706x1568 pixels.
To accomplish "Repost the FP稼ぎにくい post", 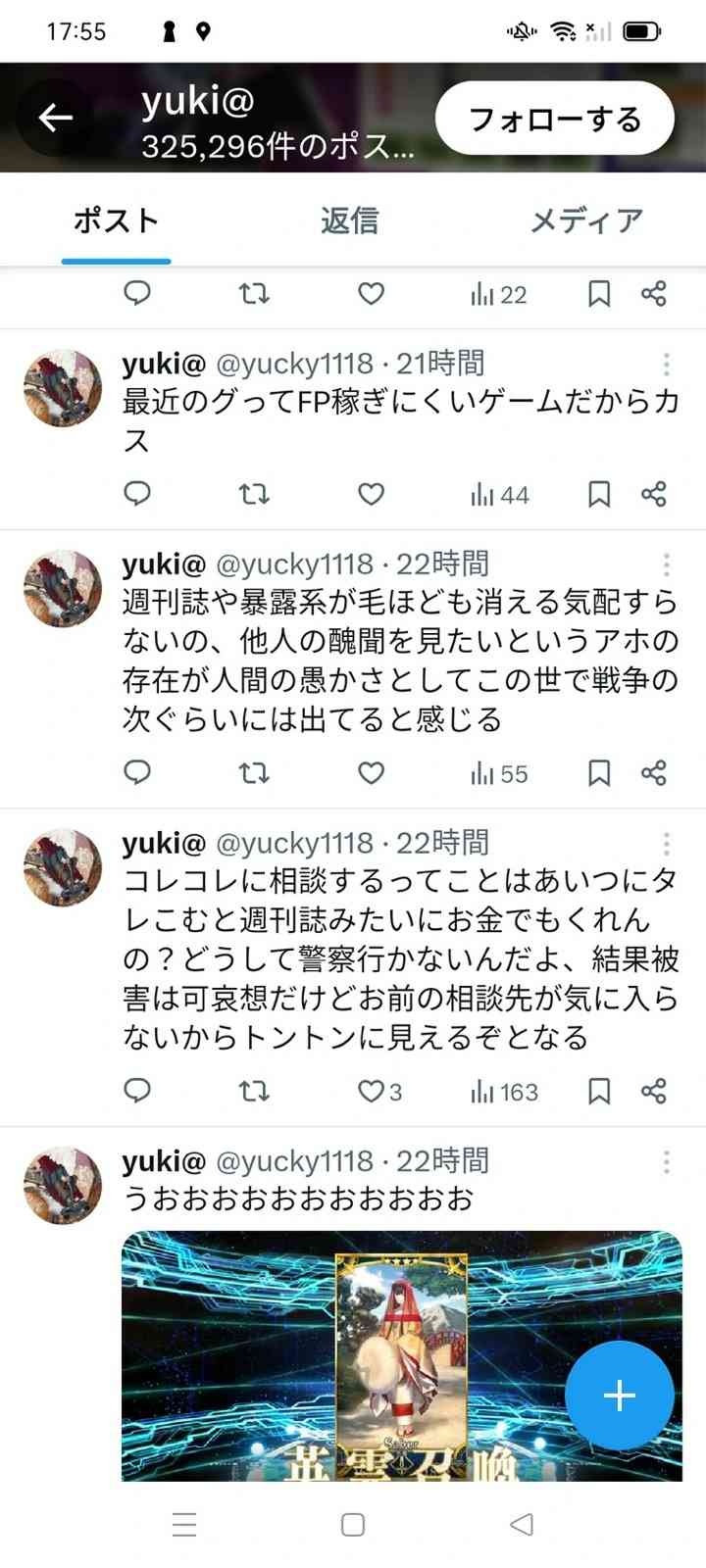I will pos(254,494).
